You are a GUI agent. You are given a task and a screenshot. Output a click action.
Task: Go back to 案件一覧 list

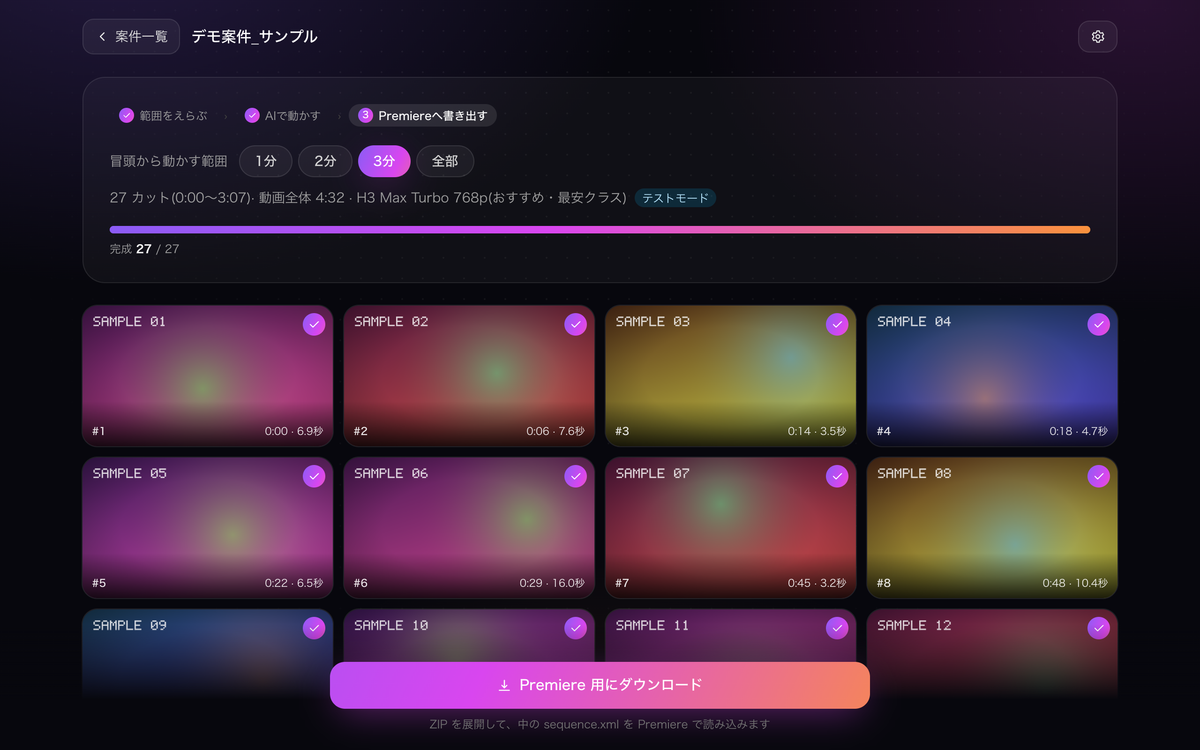point(131,37)
